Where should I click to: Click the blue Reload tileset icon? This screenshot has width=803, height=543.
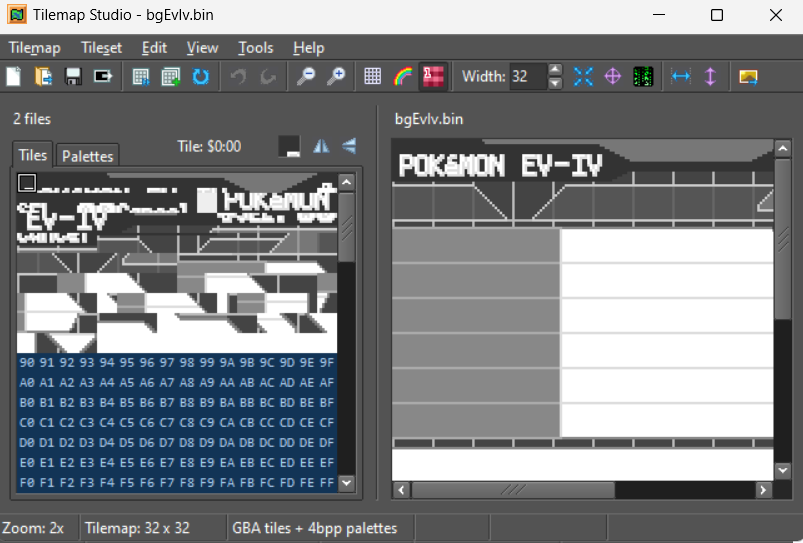coord(201,76)
